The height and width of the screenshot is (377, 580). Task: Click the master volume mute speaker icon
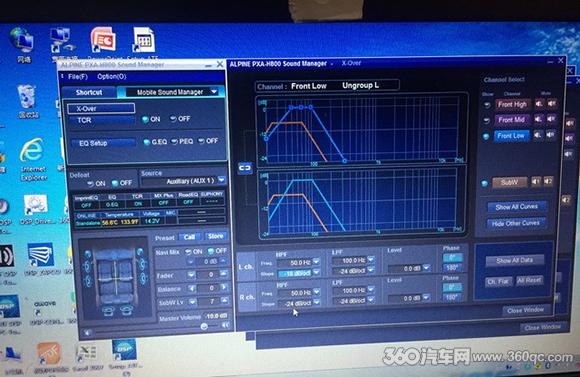(x=225, y=325)
